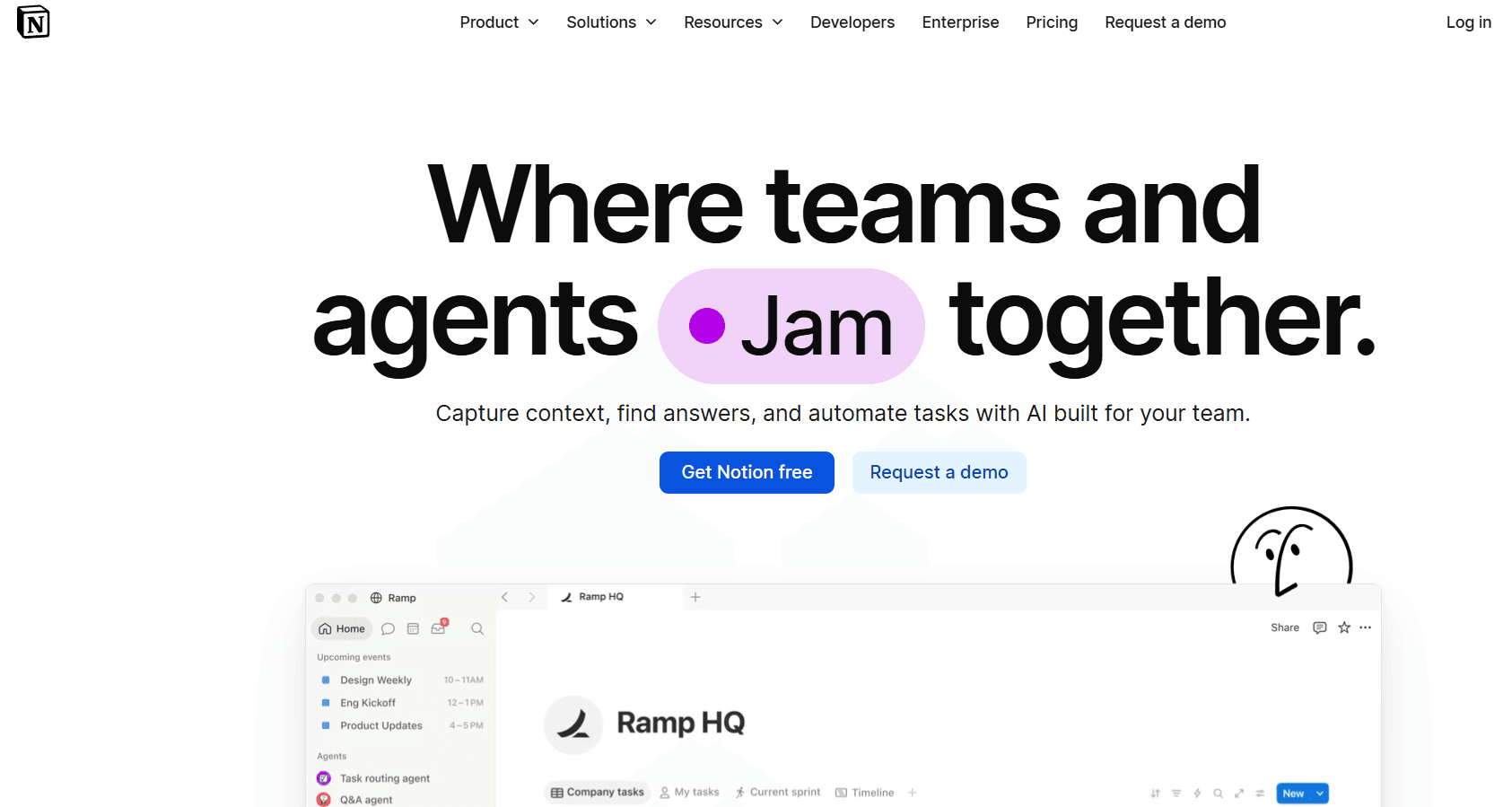Open the three-dot more options menu
The height and width of the screenshot is (807, 1512).
point(1366,627)
